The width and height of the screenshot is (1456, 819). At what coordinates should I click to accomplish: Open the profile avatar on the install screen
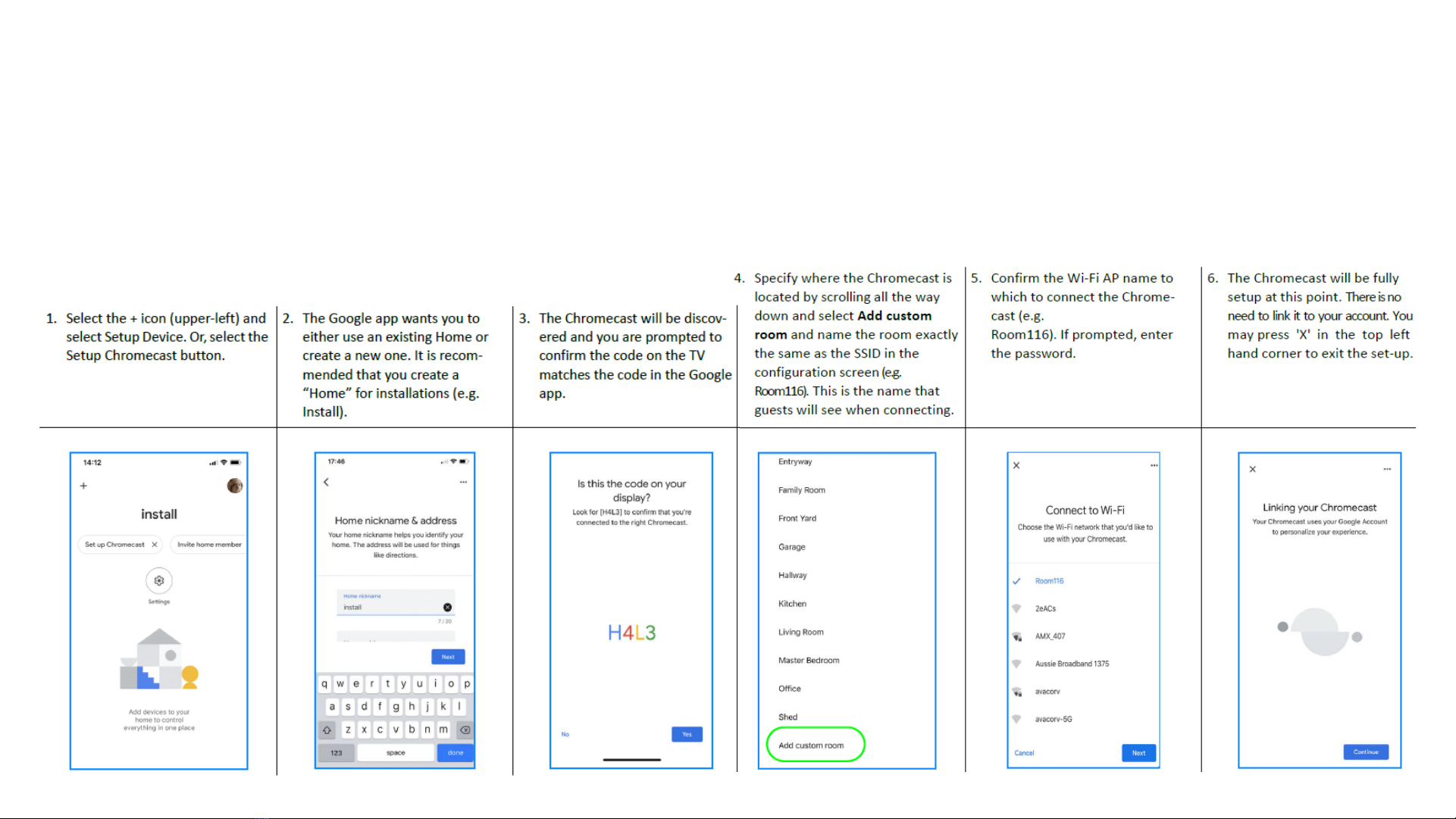235,486
